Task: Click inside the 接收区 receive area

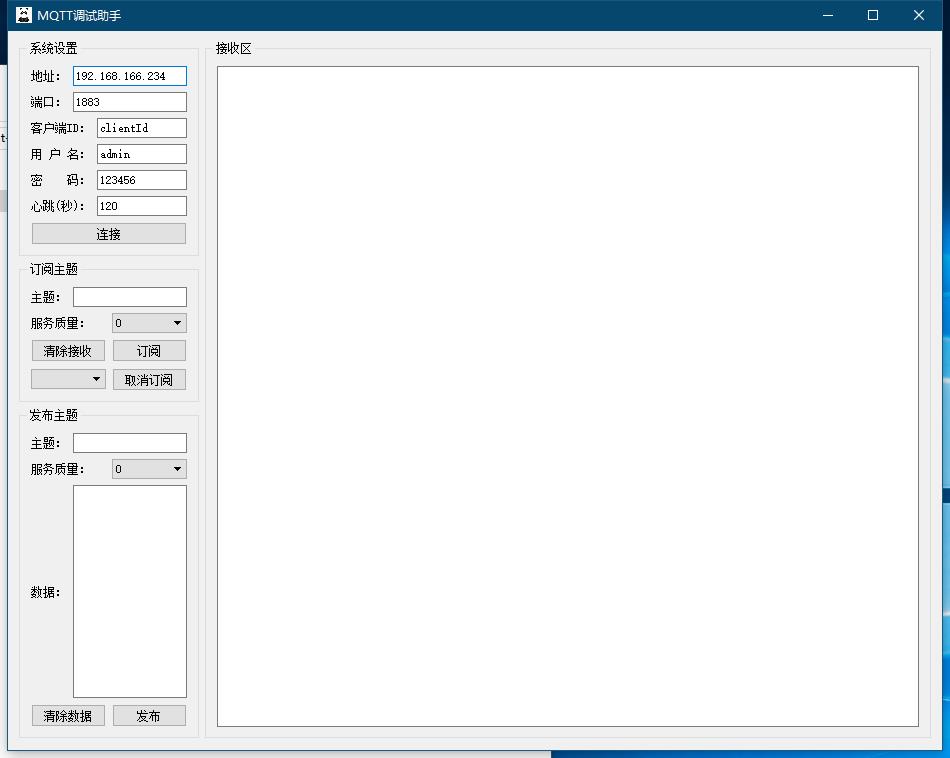Action: coord(568,396)
